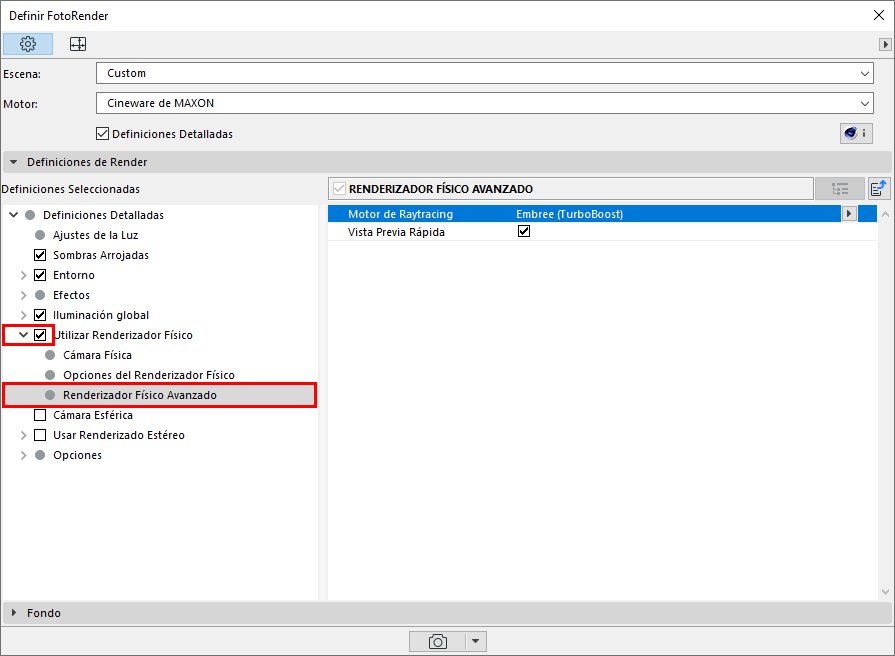Viewport: 895px width, 656px height.
Task: Click the small arrow at the right of the tab bar
Action: tap(885, 44)
